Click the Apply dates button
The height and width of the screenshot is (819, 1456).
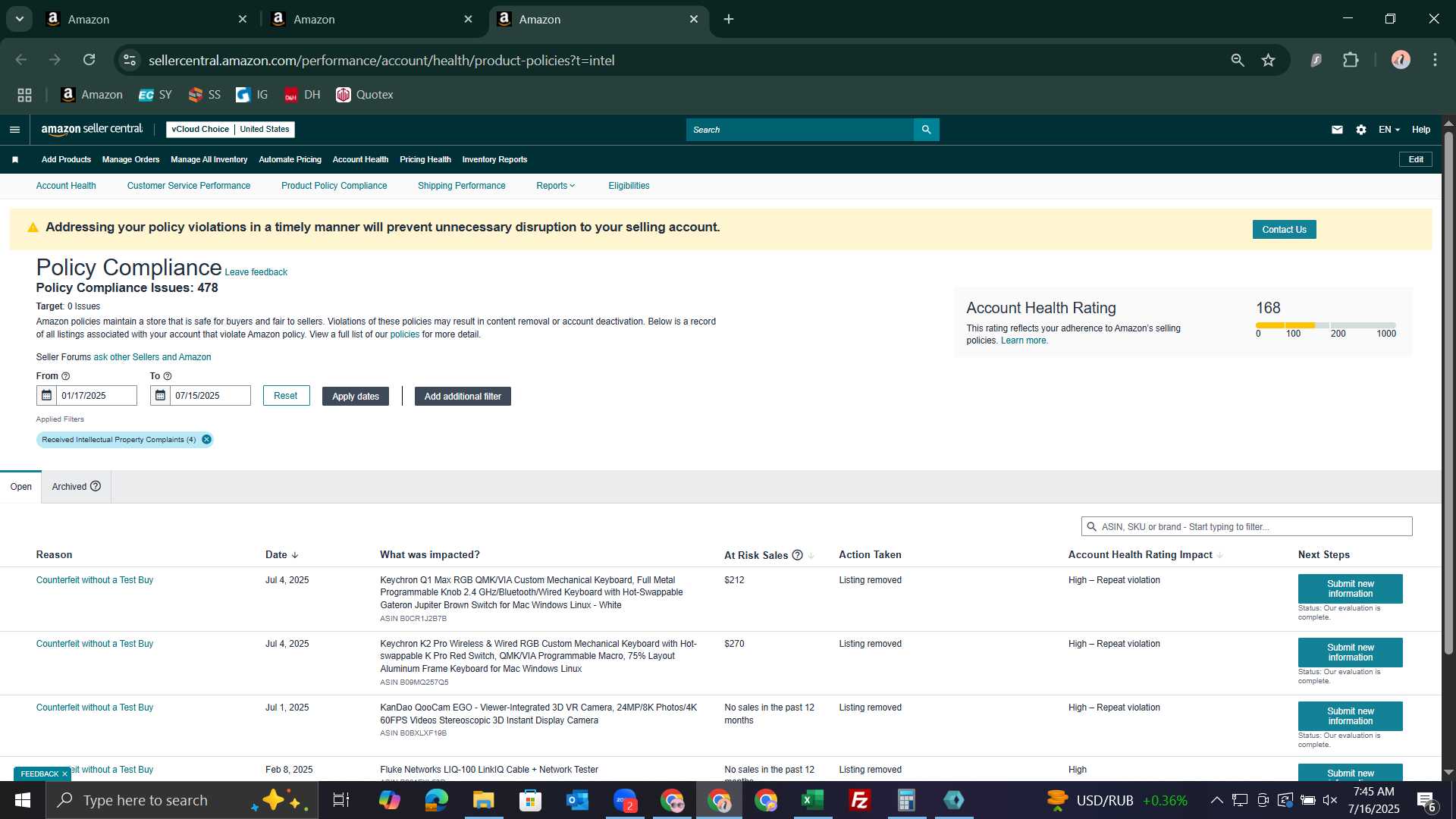click(x=356, y=397)
